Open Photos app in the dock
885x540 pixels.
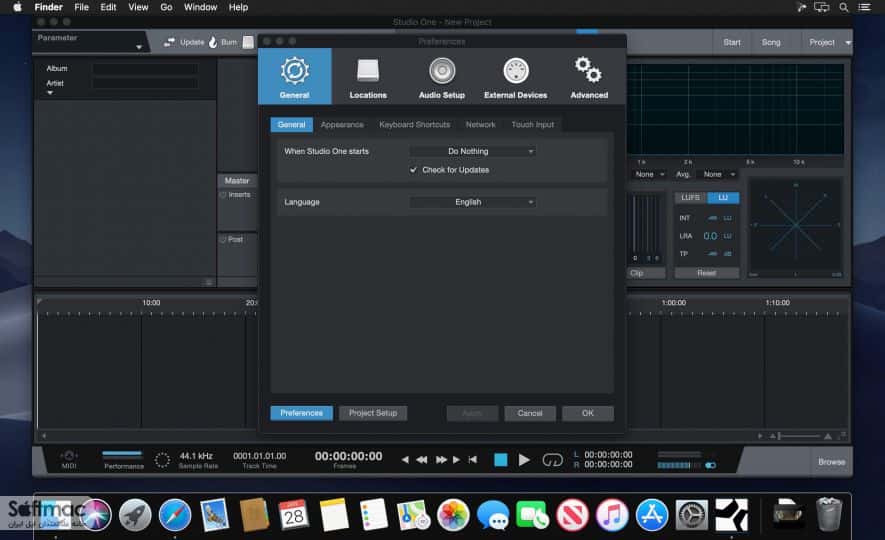[x=453, y=515]
